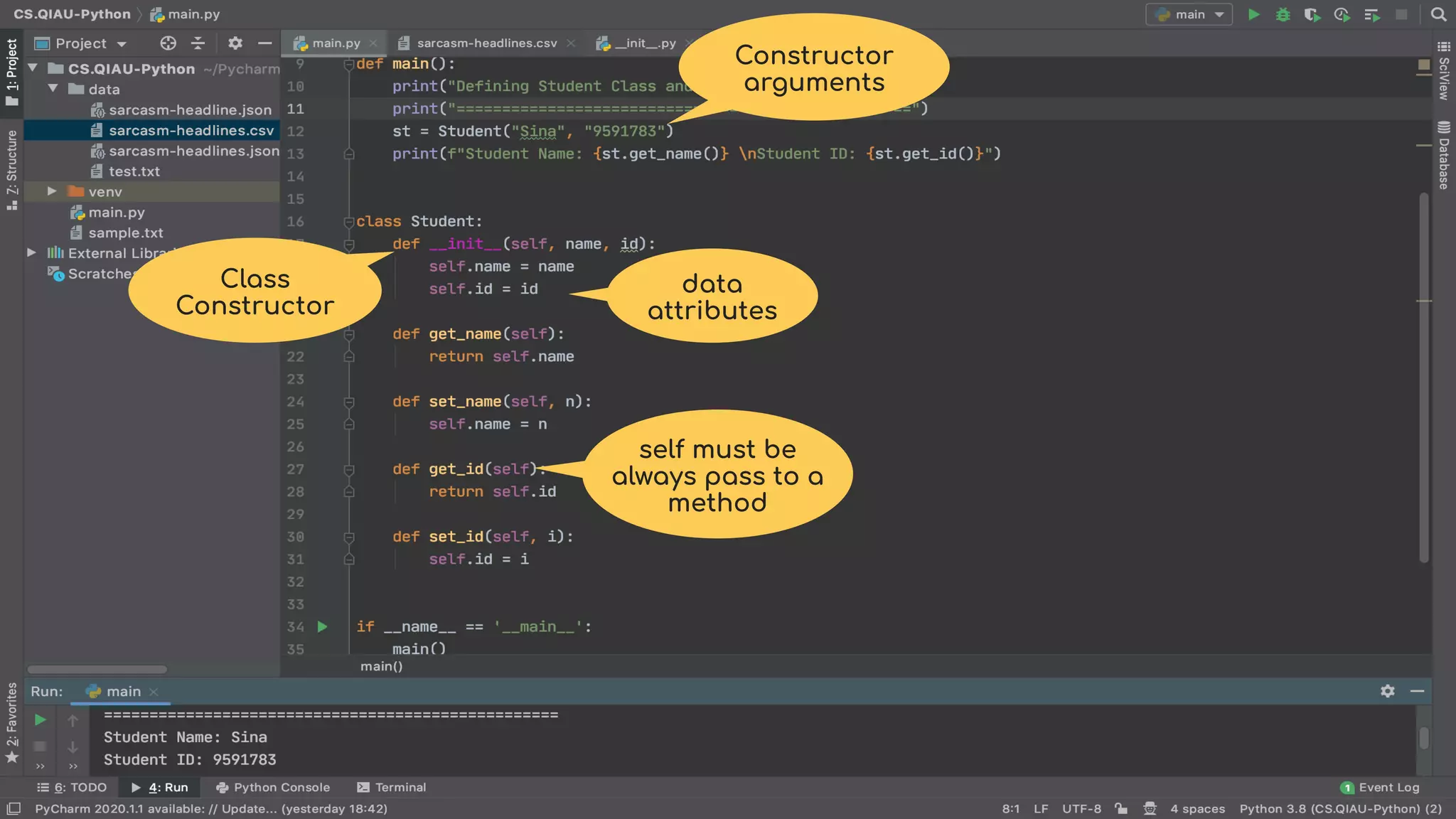Click the run gutter arrow beside the line 34
1456x819 pixels.
coord(322,626)
